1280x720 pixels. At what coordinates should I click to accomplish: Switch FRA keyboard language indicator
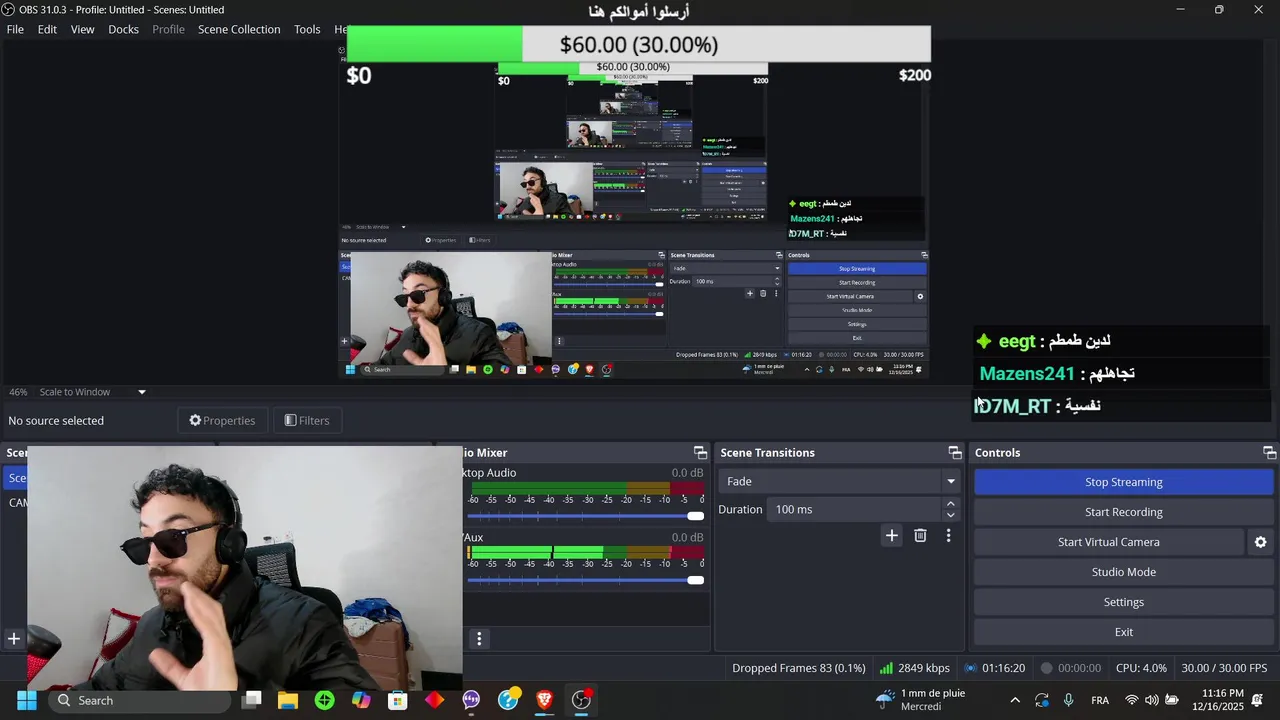1100,700
